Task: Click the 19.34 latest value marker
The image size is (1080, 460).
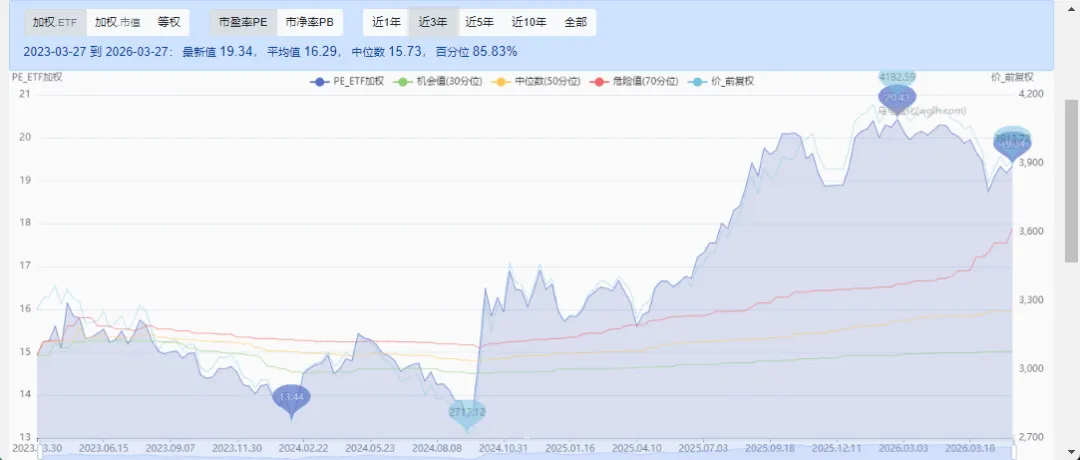Action: click(1012, 145)
